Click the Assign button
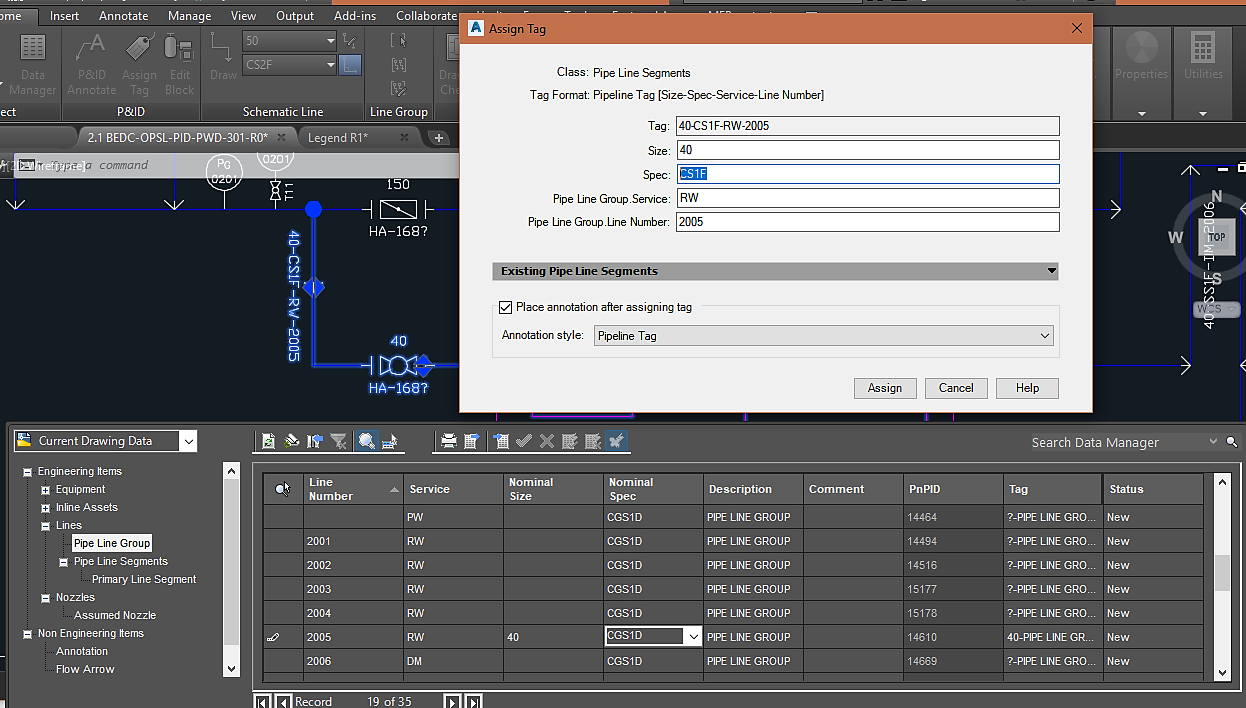 (884, 388)
